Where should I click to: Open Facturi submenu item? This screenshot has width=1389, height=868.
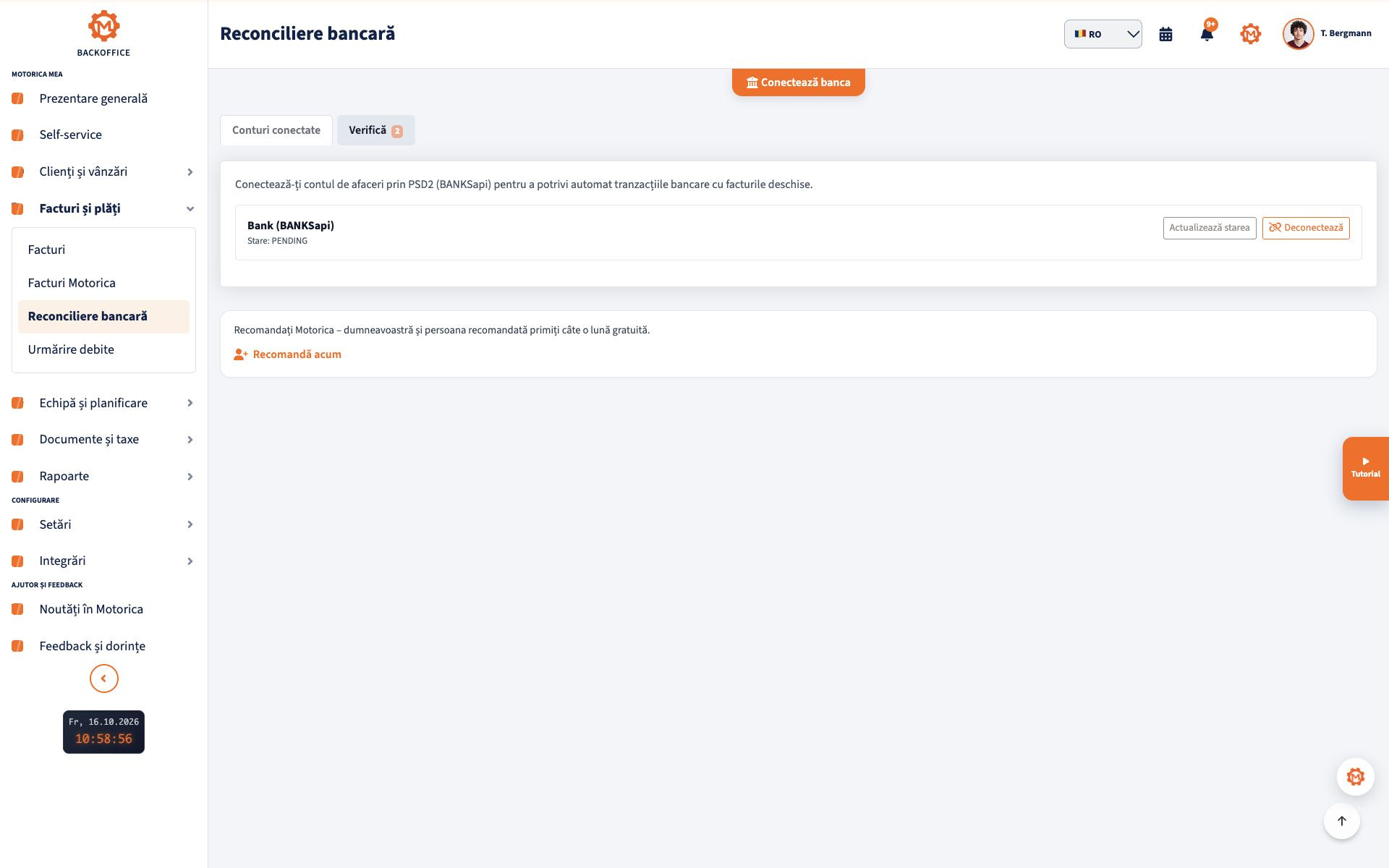pyautogui.click(x=103, y=250)
